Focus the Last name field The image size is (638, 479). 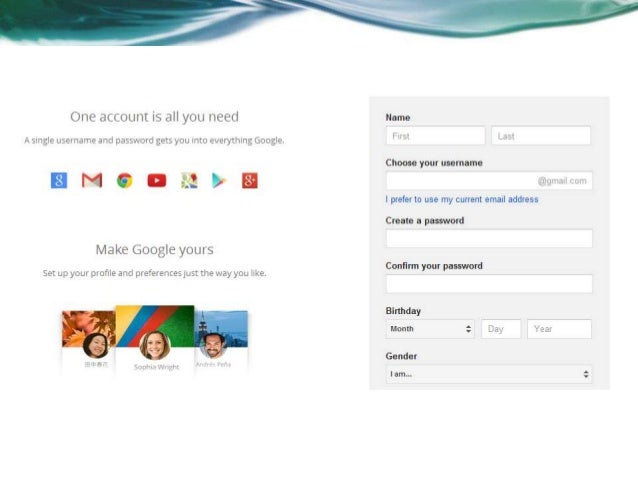pyautogui.click(x=541, y=136)
